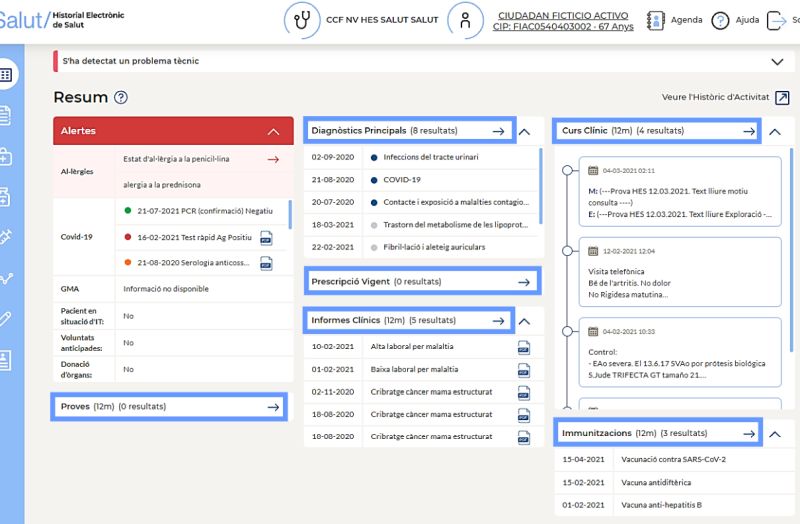The width and height of the screenshot is (800, 524).
Task: Click the chart trend icon in sidebar
Action: pos(6,279)
